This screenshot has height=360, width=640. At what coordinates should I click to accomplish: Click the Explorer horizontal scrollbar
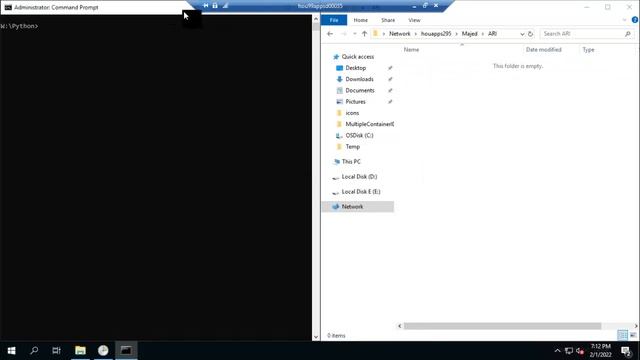(502, 326)
